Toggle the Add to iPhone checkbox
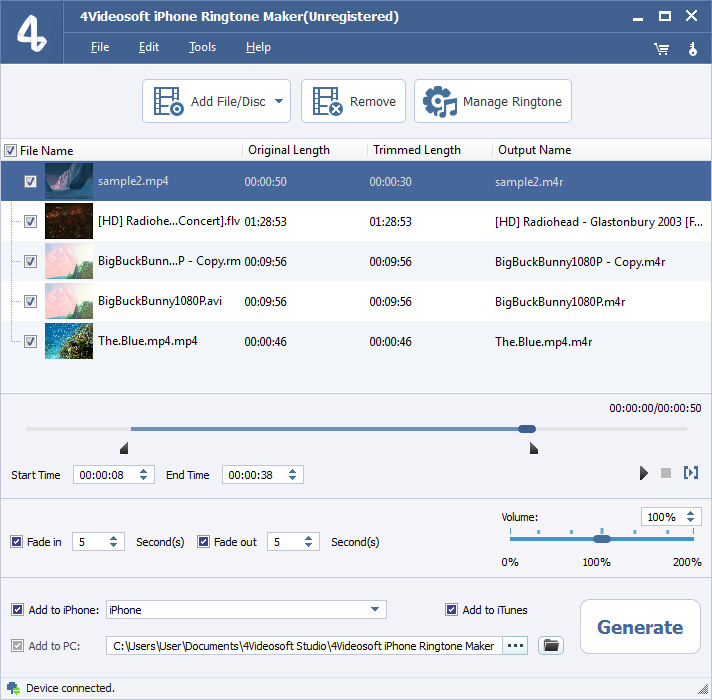712x700 pixels. (17, 609)
